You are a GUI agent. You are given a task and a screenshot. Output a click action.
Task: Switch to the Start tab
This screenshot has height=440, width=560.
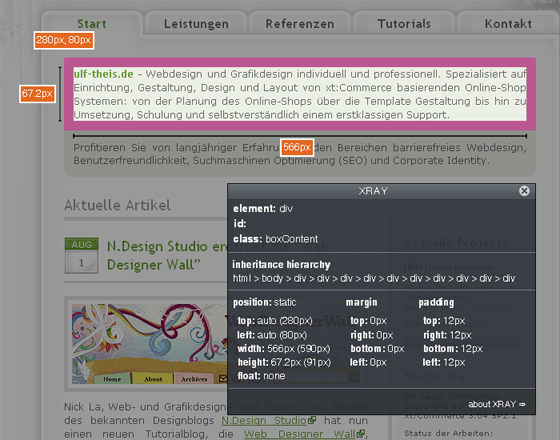pos(92,24)
